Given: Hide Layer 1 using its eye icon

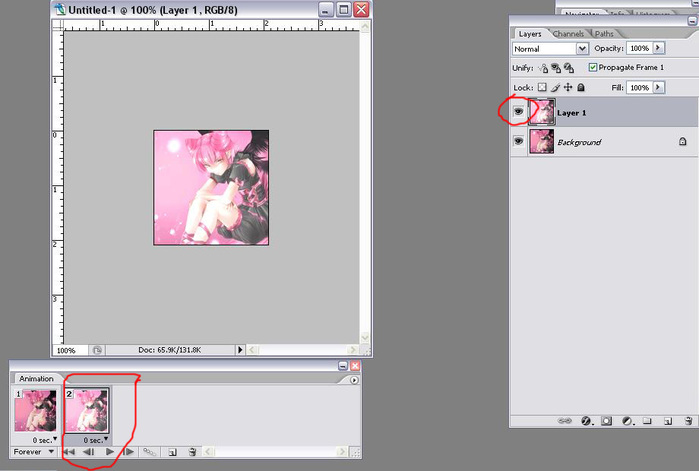Looking at the screenshot, I should click(518, 111).
